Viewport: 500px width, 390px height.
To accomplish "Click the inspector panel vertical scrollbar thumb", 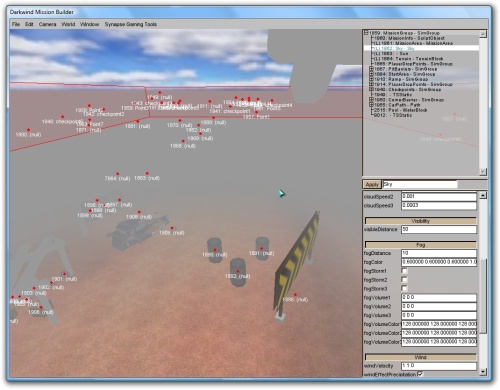I will pyautogui.click(x=483, y=295).
